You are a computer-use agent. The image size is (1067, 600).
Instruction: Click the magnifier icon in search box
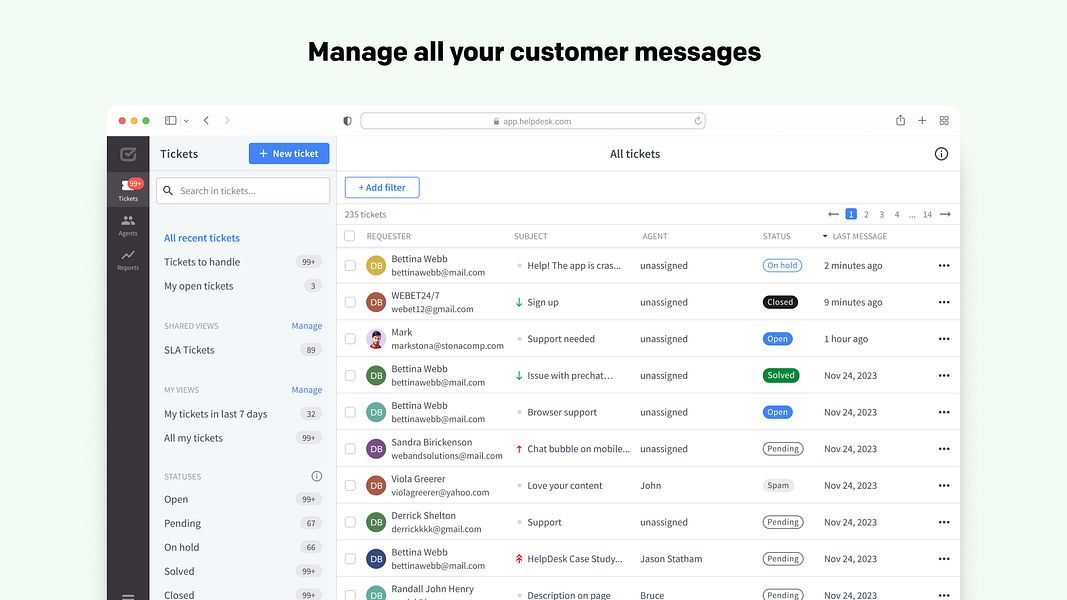click(167, 190)
